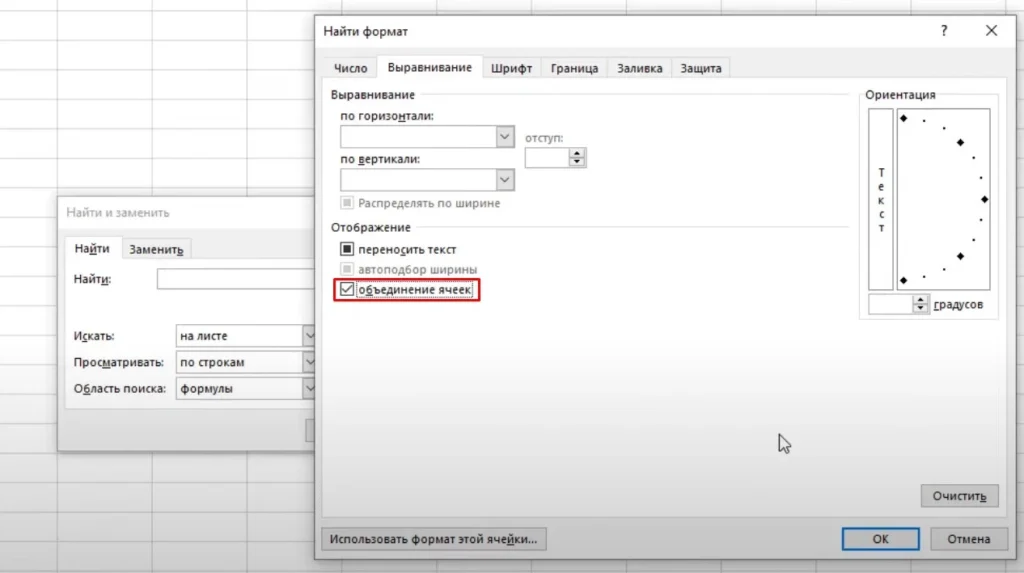Click the orientation dial's rightmost diamond
The height and width of the screenshot is (573, 1024).
pos(984,199)
